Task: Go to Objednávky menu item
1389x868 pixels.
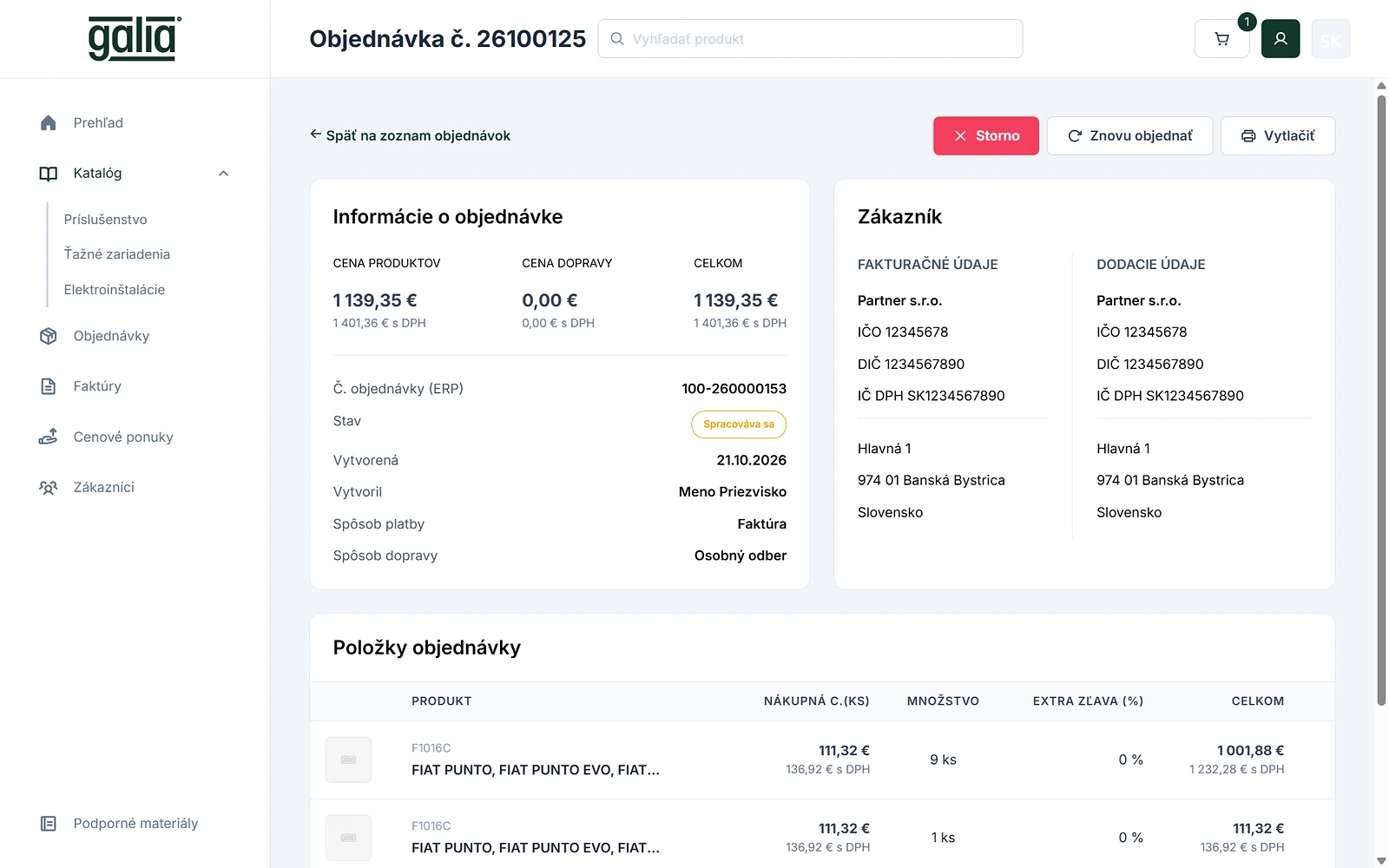Action: [111, 336]
